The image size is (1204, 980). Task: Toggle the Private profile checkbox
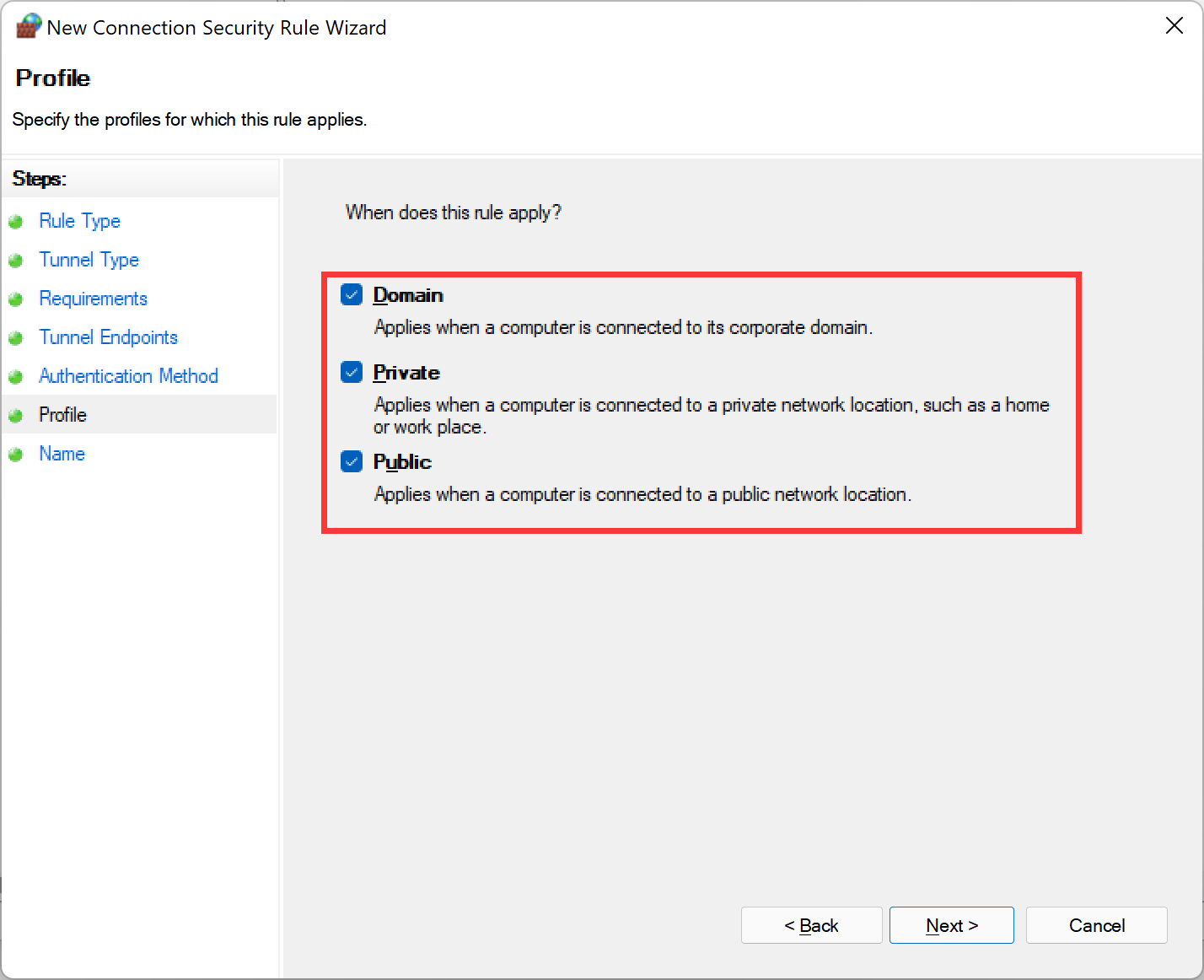(352, 372)
